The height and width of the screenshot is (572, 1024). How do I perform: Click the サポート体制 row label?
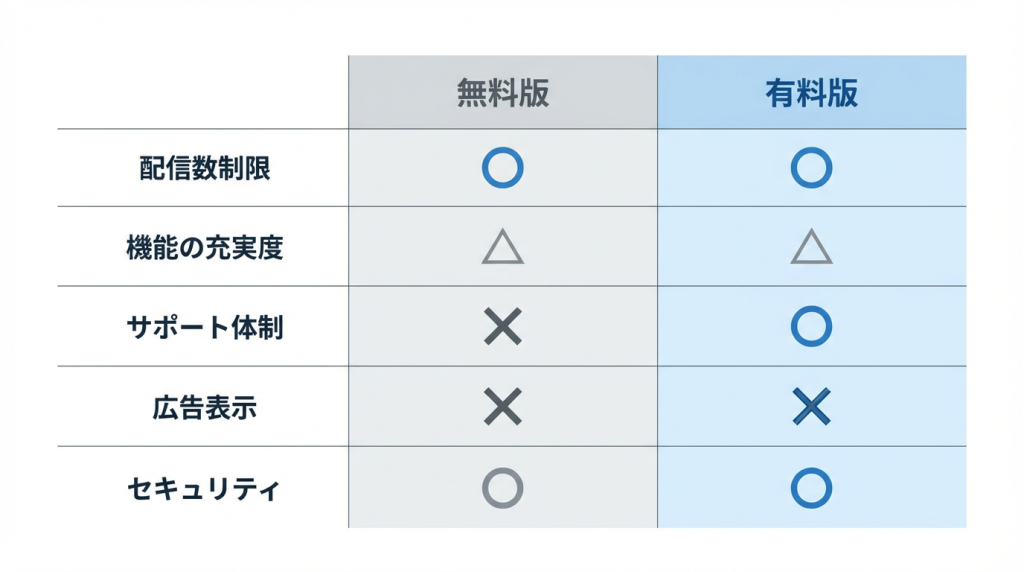(x=205, y=327)
